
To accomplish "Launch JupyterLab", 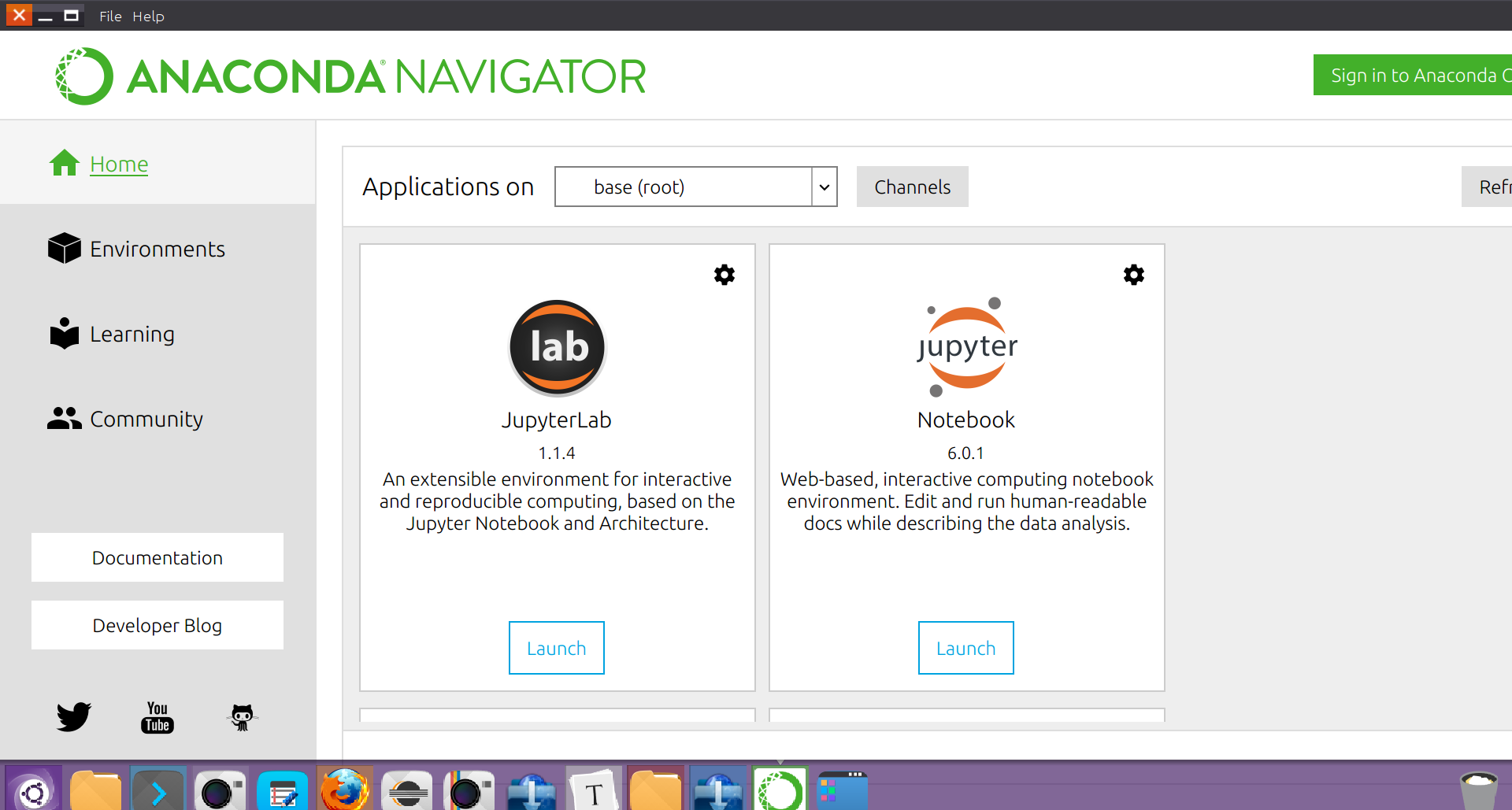I will (557, 648).
